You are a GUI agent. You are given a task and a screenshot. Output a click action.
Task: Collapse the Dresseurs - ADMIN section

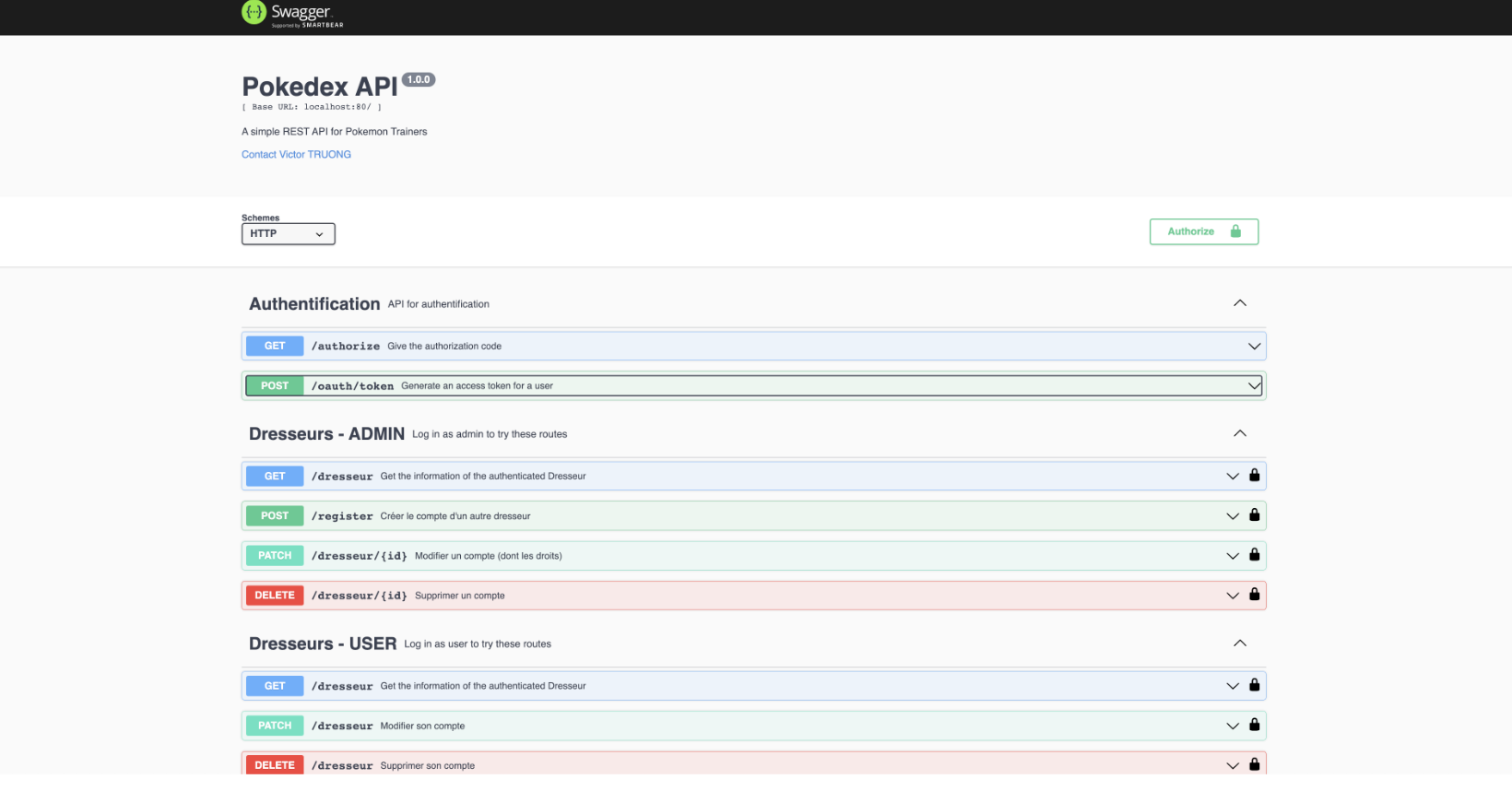[1239, 433]
